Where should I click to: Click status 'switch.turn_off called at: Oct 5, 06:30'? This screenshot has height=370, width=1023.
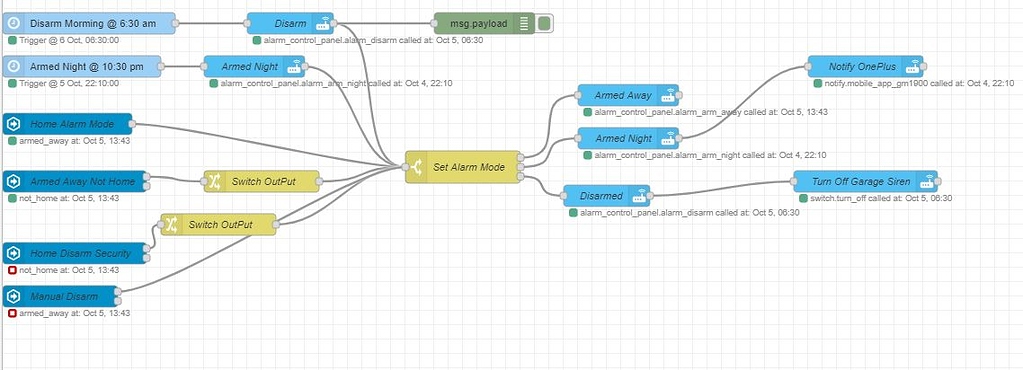click(x=881, y=198)
